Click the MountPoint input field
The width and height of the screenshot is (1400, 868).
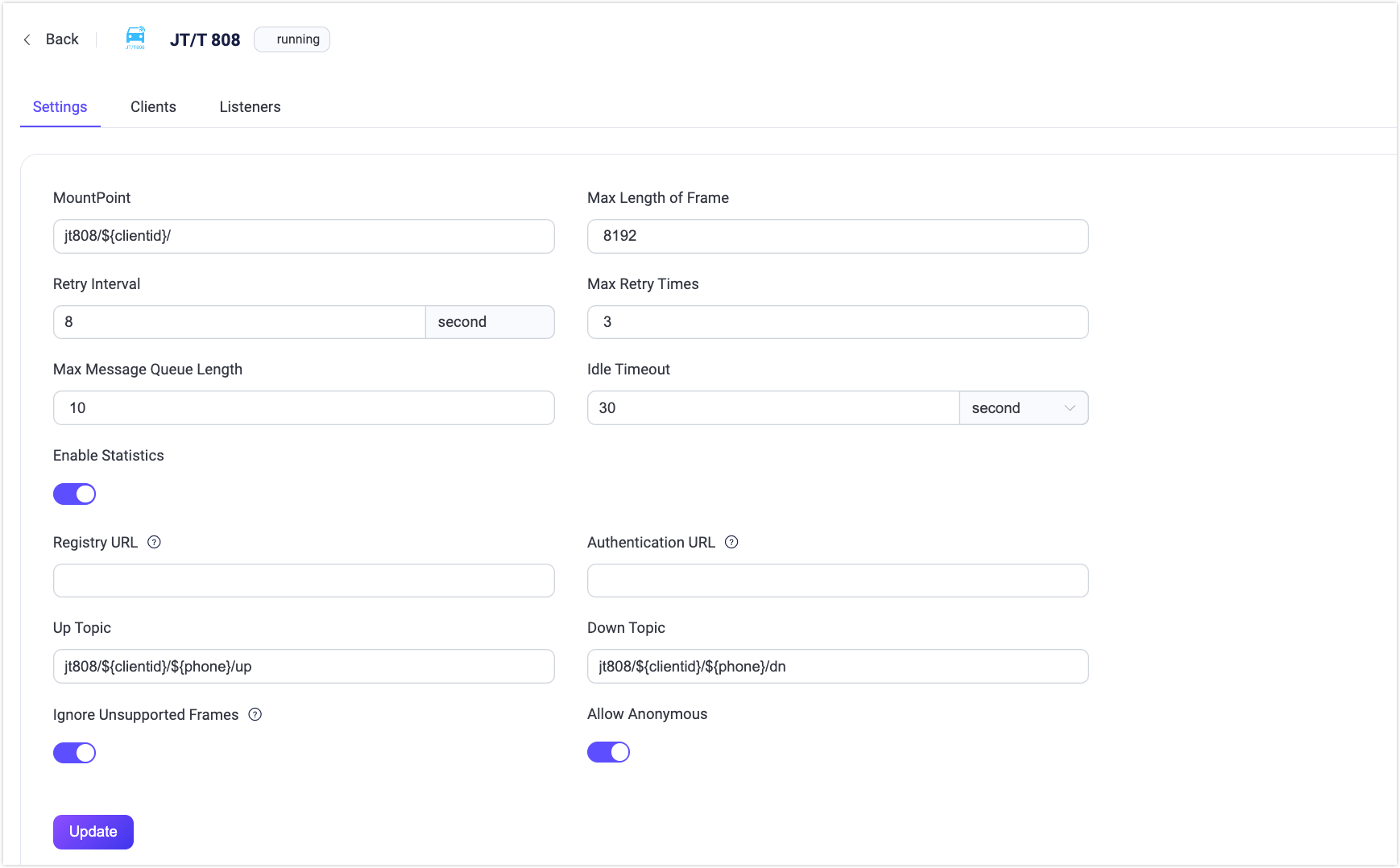pos(304,236)
